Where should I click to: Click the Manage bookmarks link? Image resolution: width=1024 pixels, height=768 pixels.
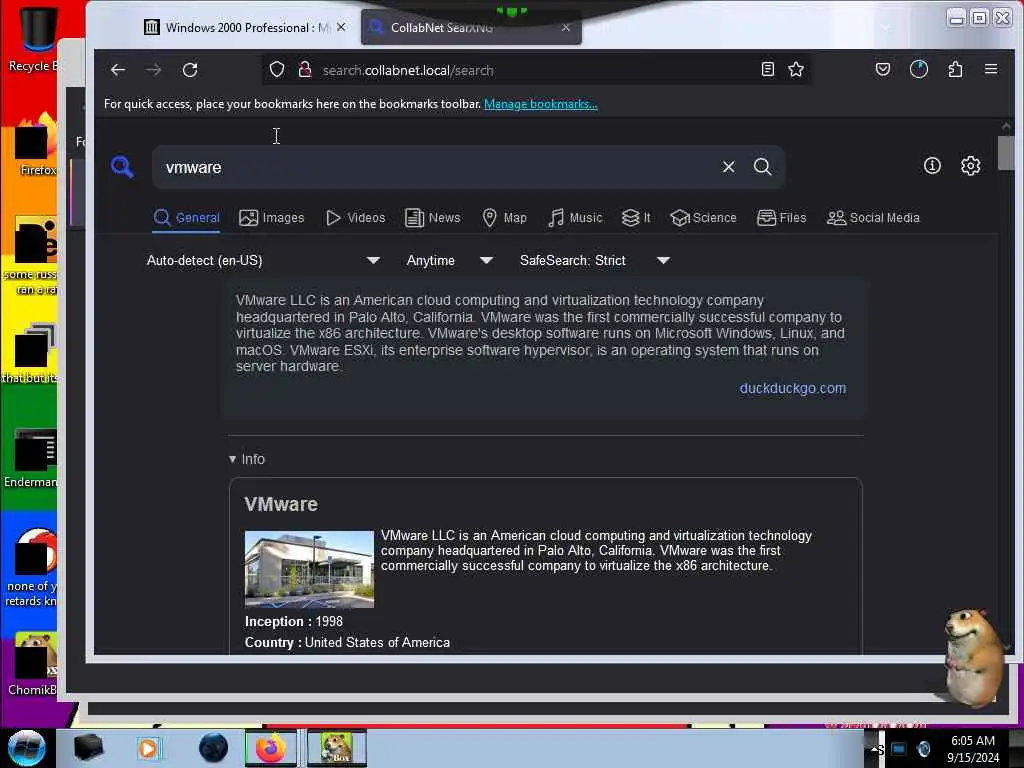541,104
